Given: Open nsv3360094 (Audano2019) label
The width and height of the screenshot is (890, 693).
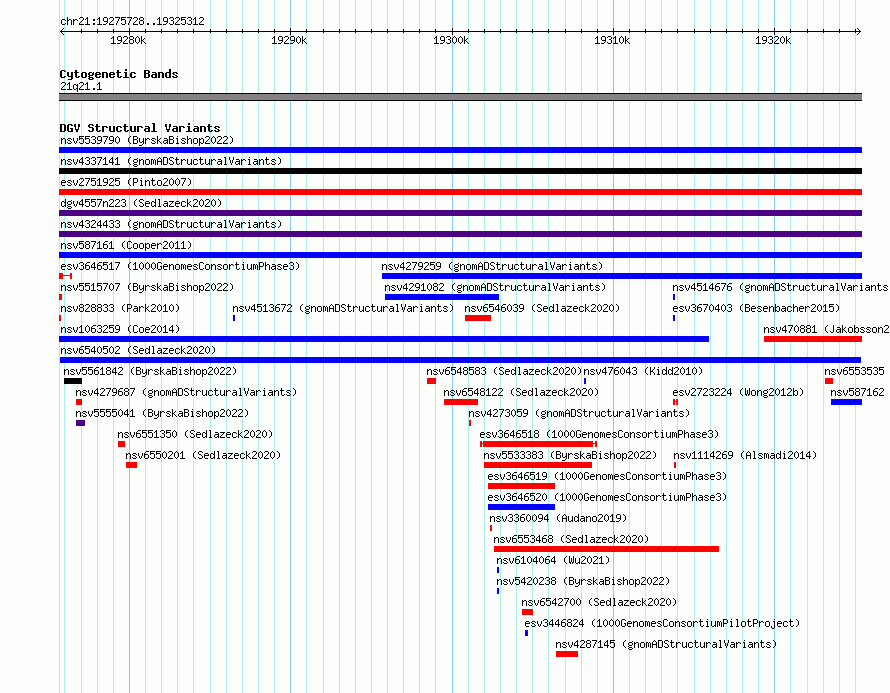Looking at the screenshot, I should point(558,518).
